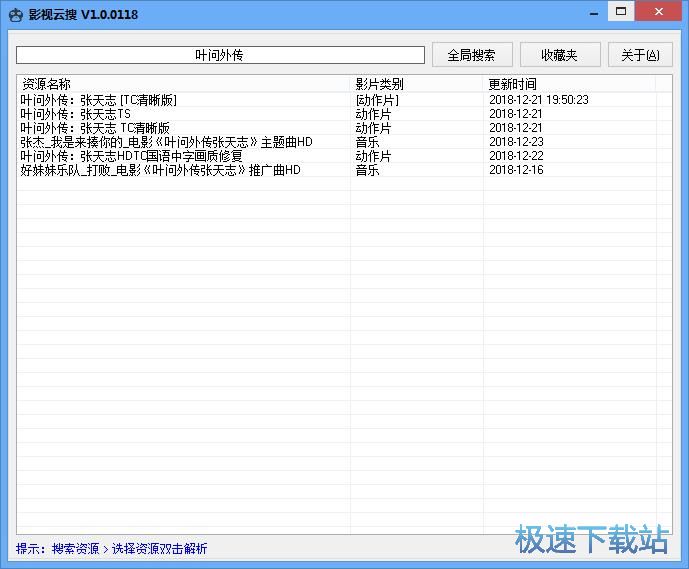Screen dimensions: 689x569
Task: Click the search input field containing 叶问外传
Action: click(220, 55)
